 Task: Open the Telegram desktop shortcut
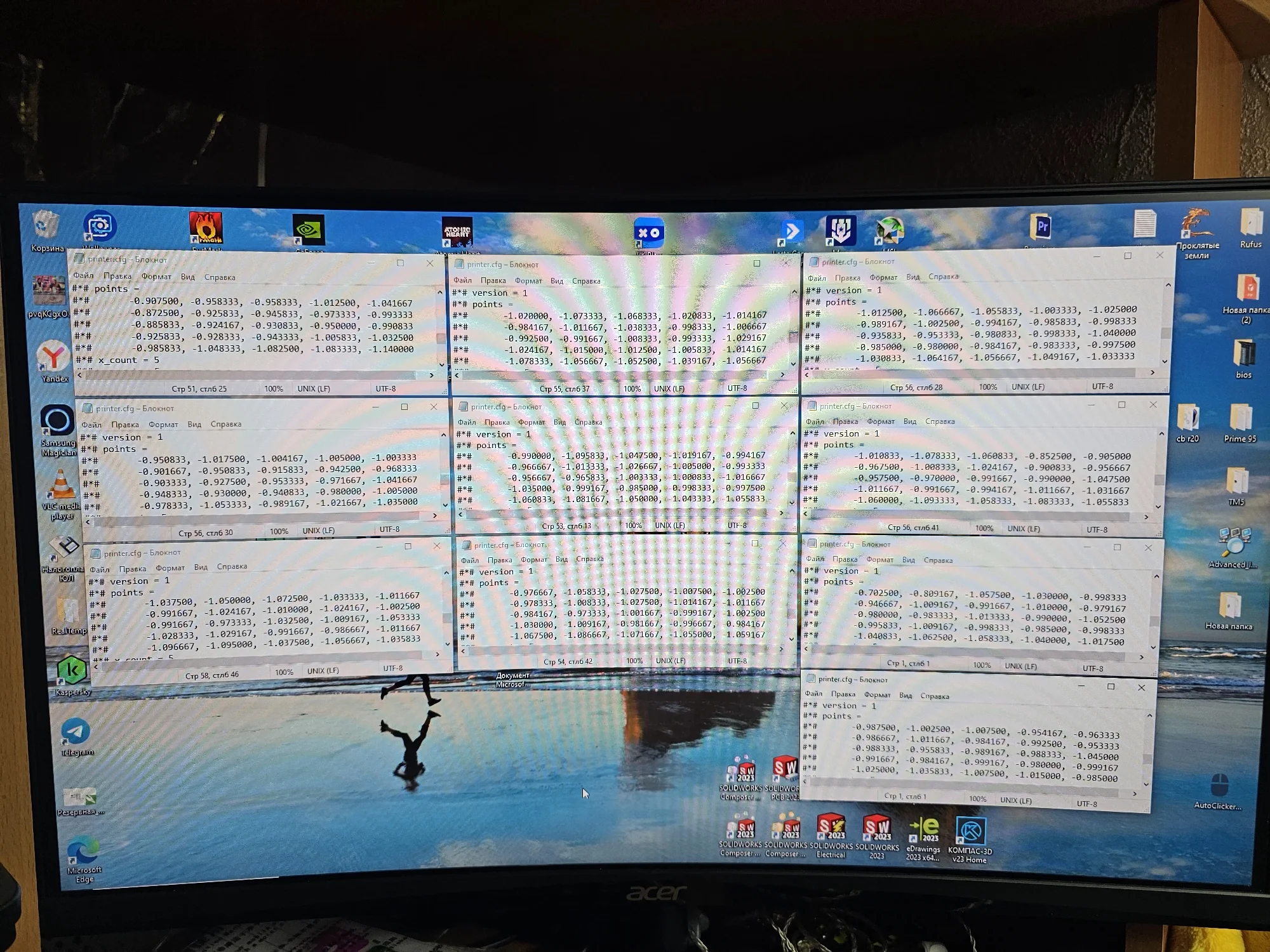[76, 732]
